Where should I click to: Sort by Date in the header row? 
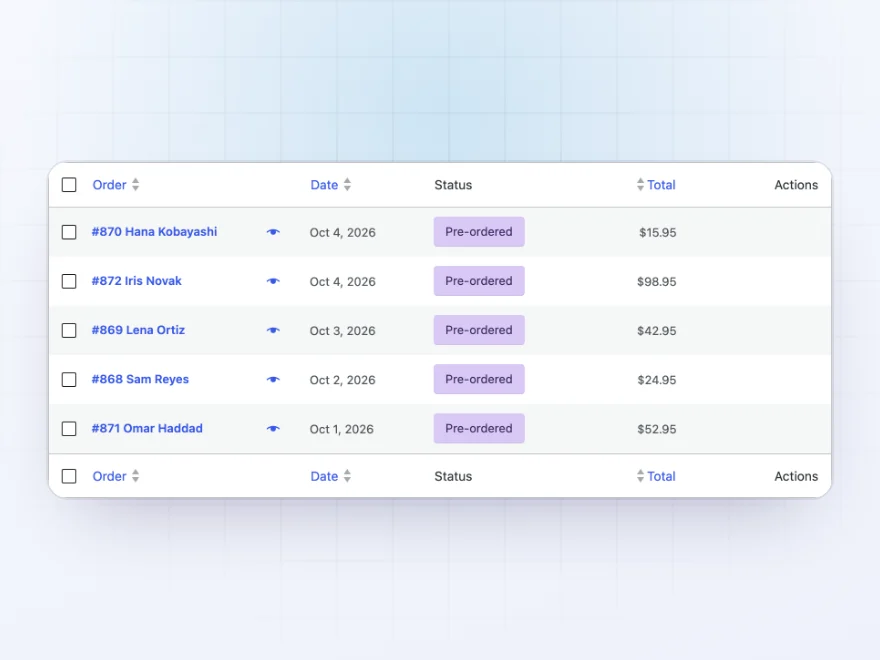tap(331, 185)
